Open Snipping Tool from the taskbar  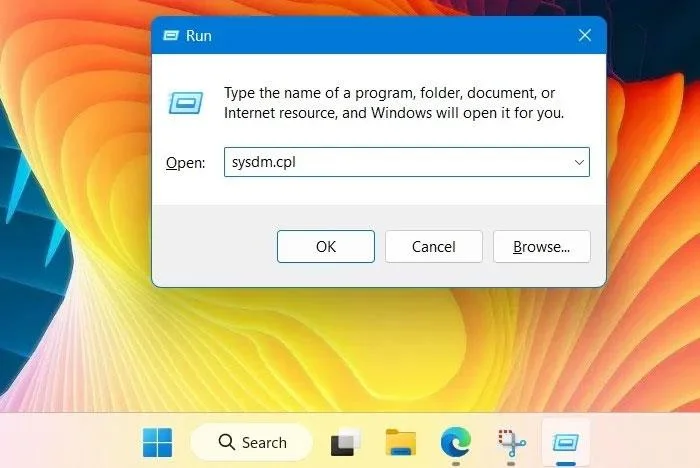coord(512,443)
